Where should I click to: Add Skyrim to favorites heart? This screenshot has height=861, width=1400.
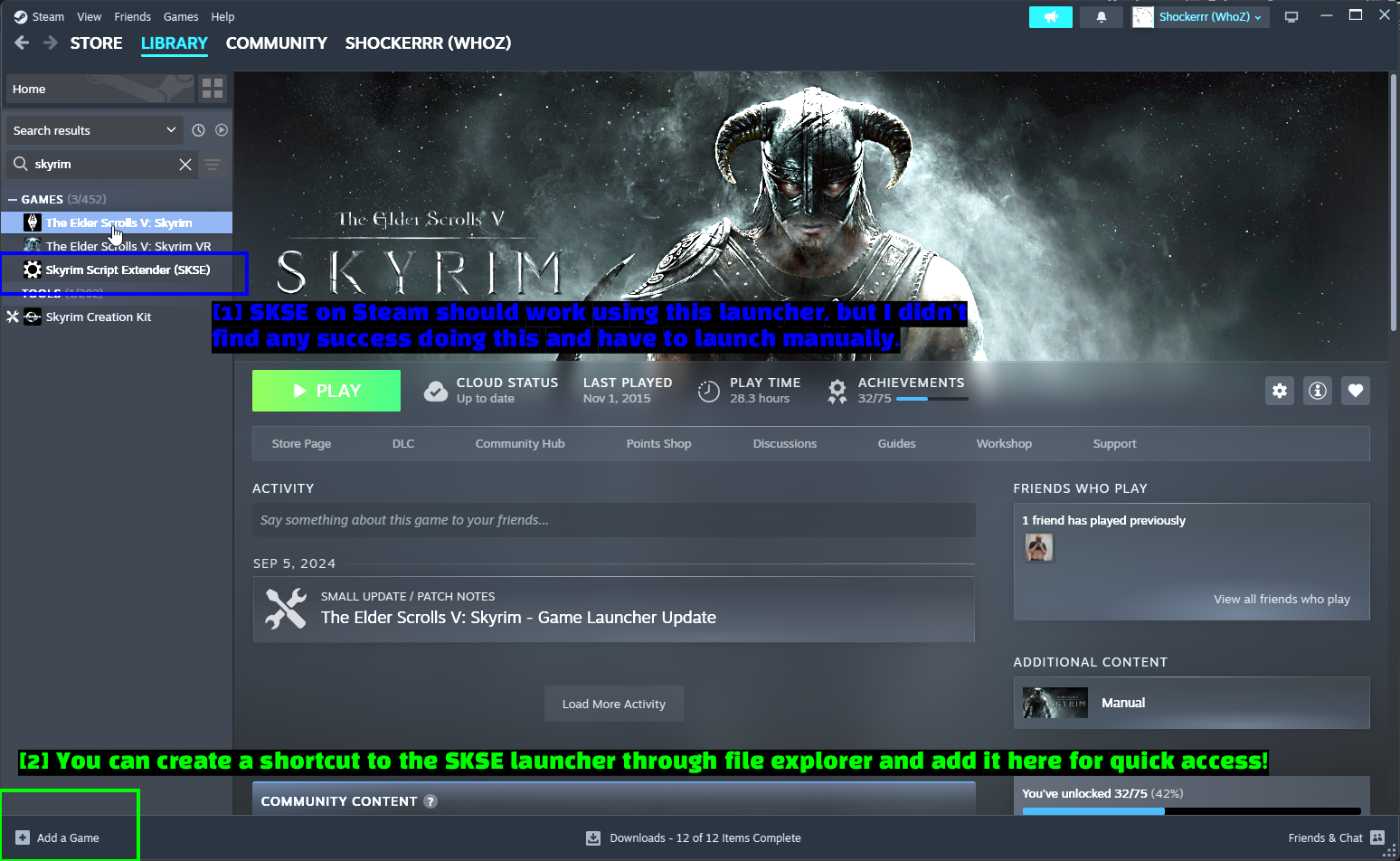[1356, 391]
